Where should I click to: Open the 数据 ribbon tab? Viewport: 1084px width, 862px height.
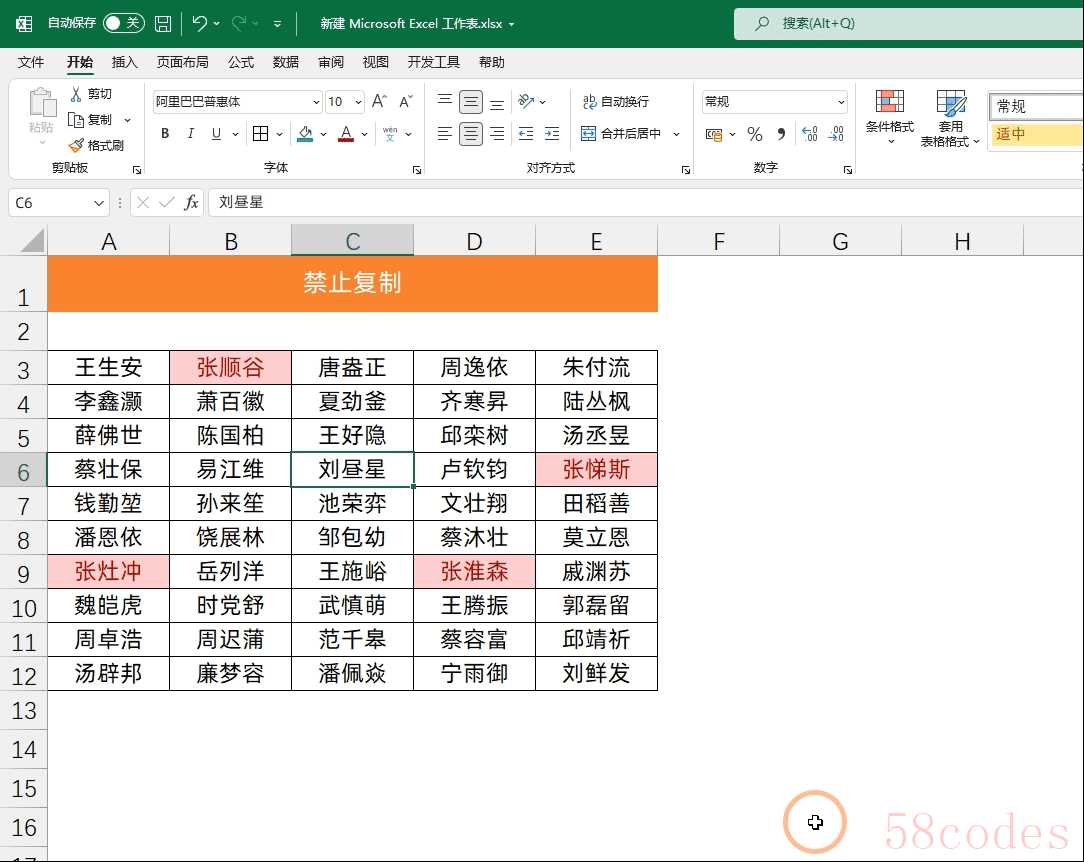pos(285,62)
